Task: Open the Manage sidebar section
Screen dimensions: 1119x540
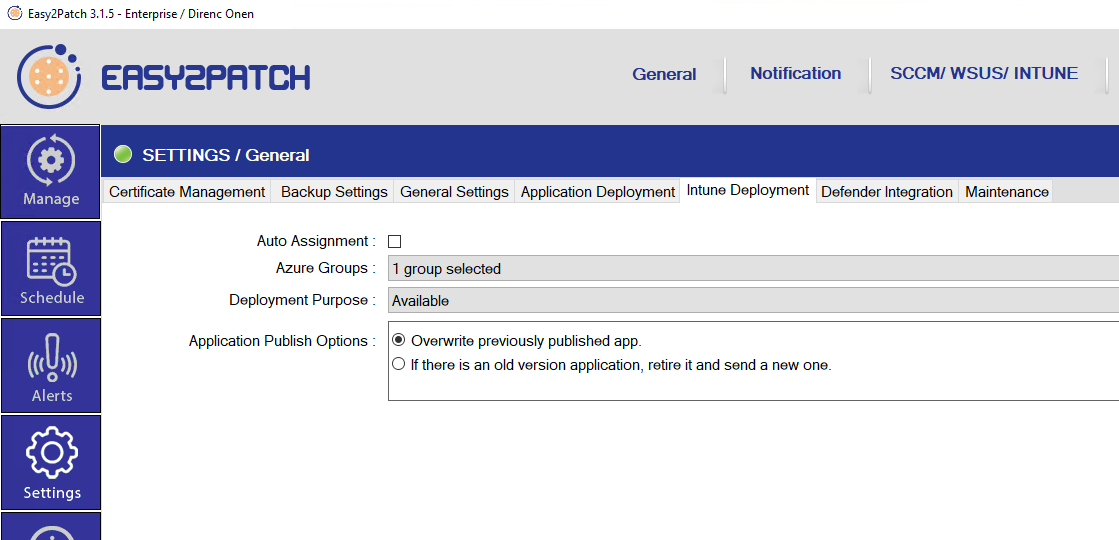Action: pyautogui.click(x=51, y=170)
